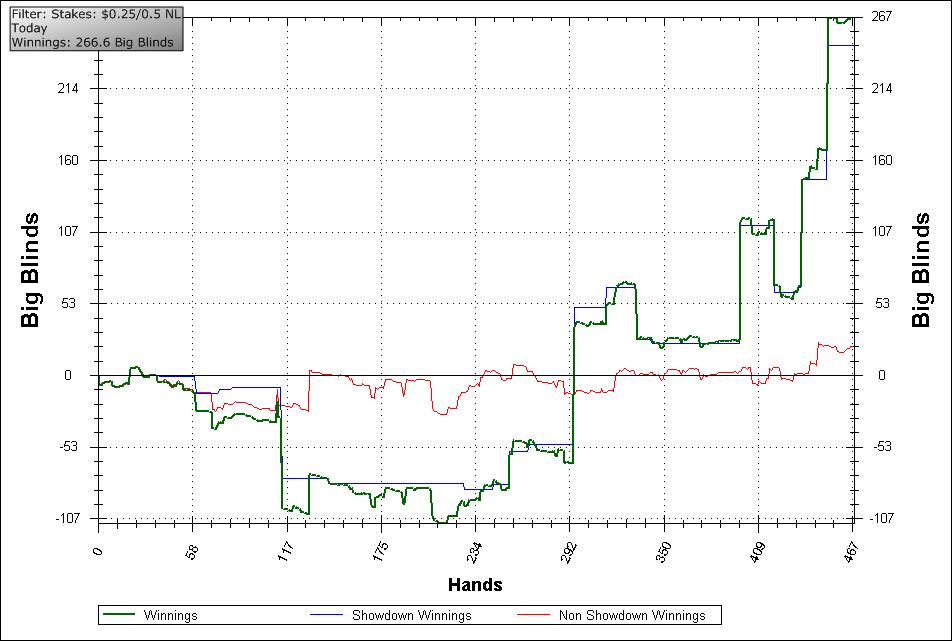Click the '409' tick on Hands axis
This screenshot has height=641, width=952.
[757, 552]
